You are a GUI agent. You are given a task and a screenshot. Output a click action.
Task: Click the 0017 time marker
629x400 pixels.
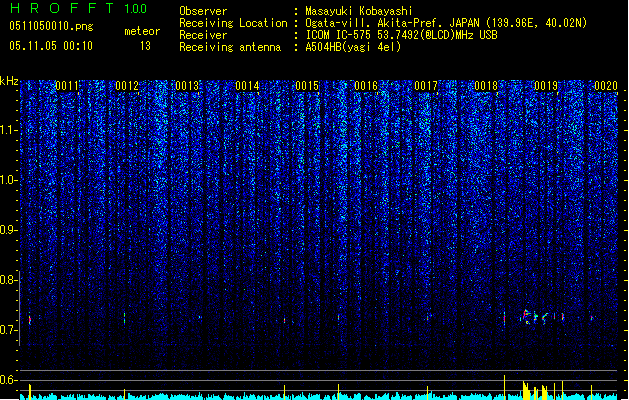coord(426,86)
